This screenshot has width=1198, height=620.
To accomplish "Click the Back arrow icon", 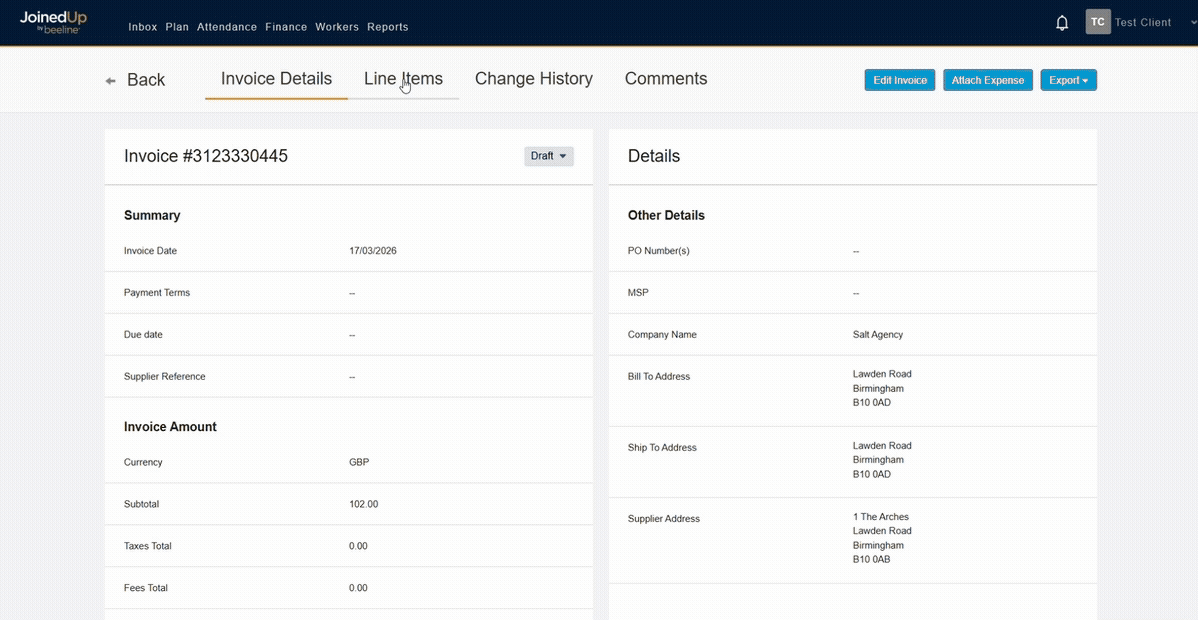I will pos(111,81).
